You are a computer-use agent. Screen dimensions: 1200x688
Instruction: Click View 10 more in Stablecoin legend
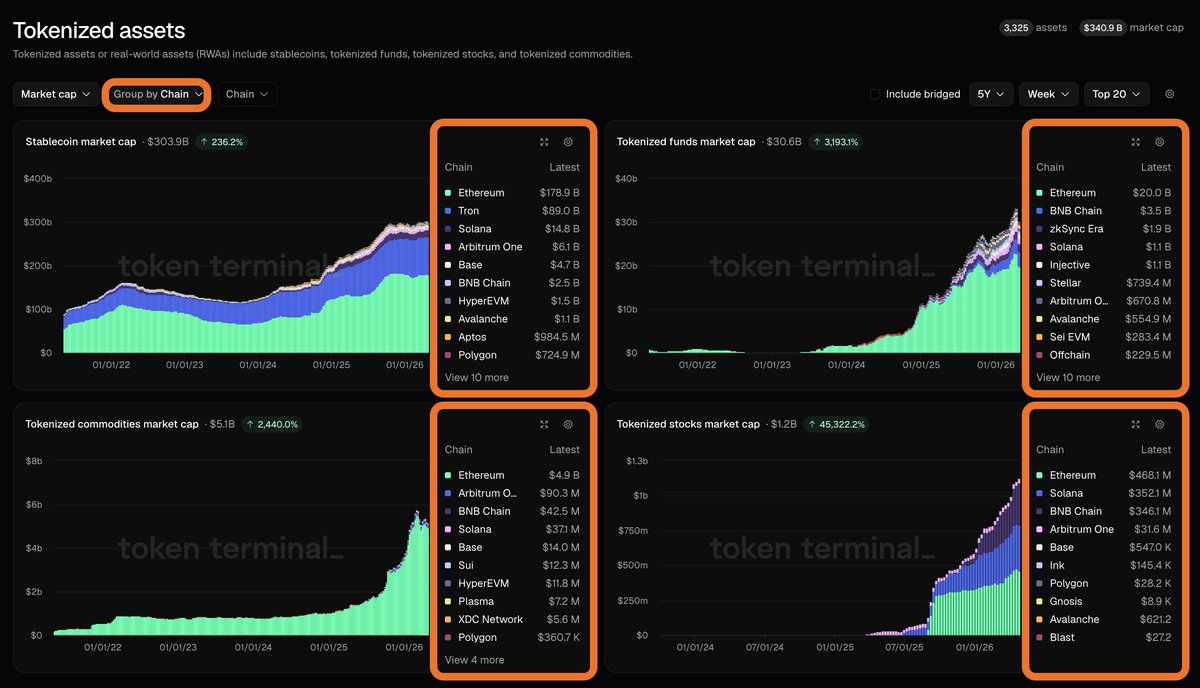476,378
